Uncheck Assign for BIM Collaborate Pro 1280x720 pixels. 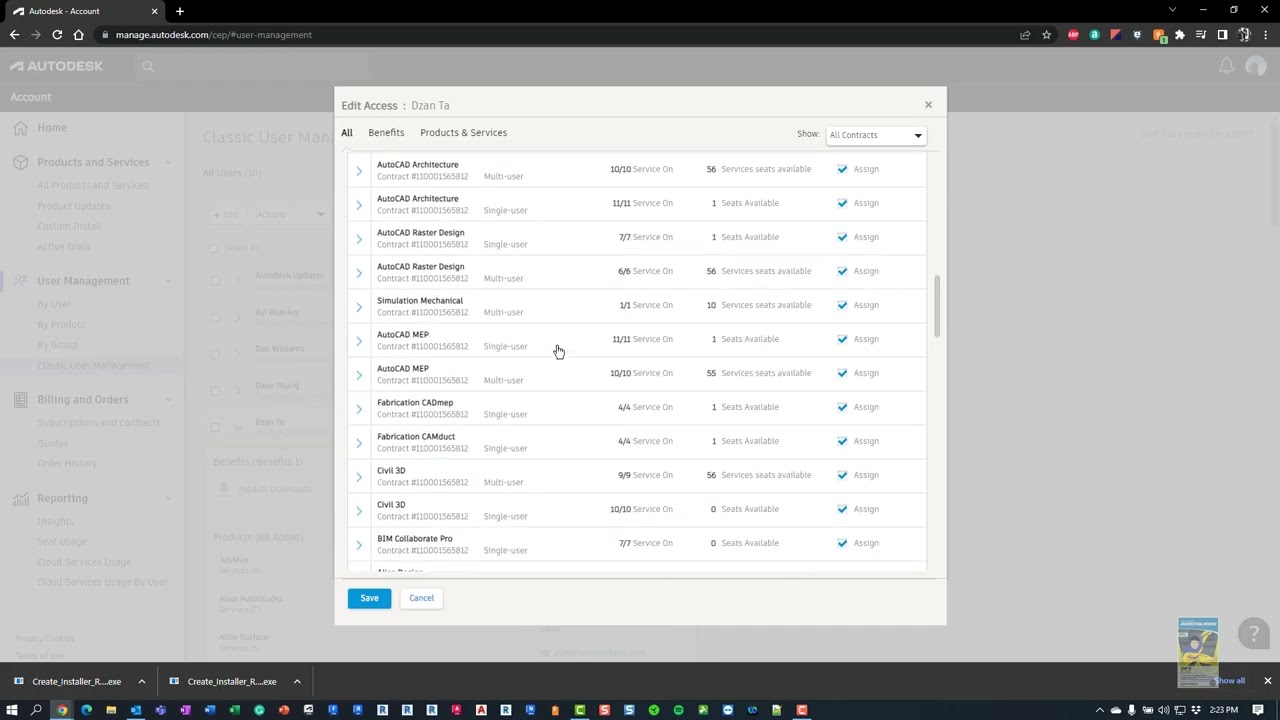[842, 543]
